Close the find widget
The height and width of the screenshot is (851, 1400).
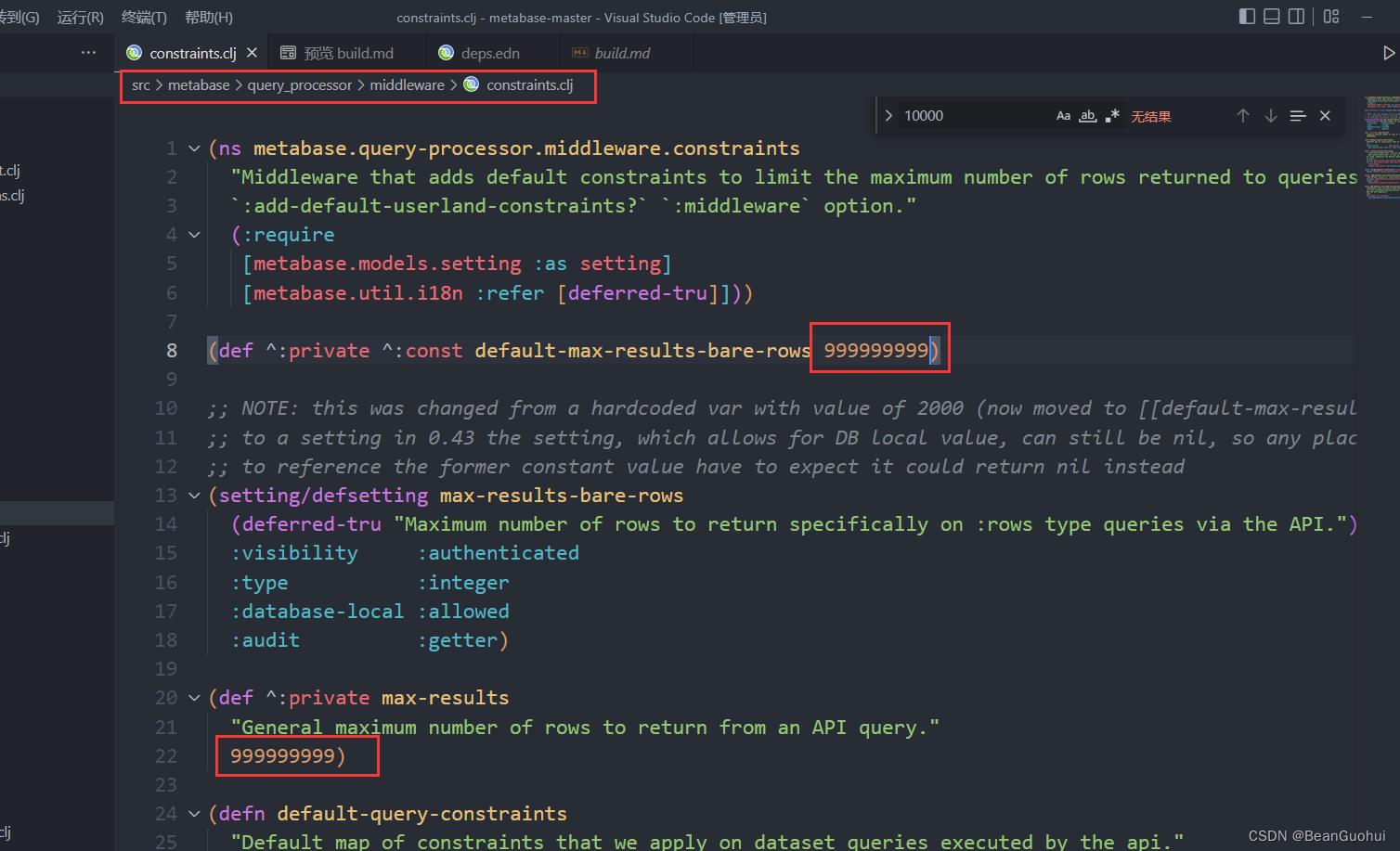pos(1325,116)
